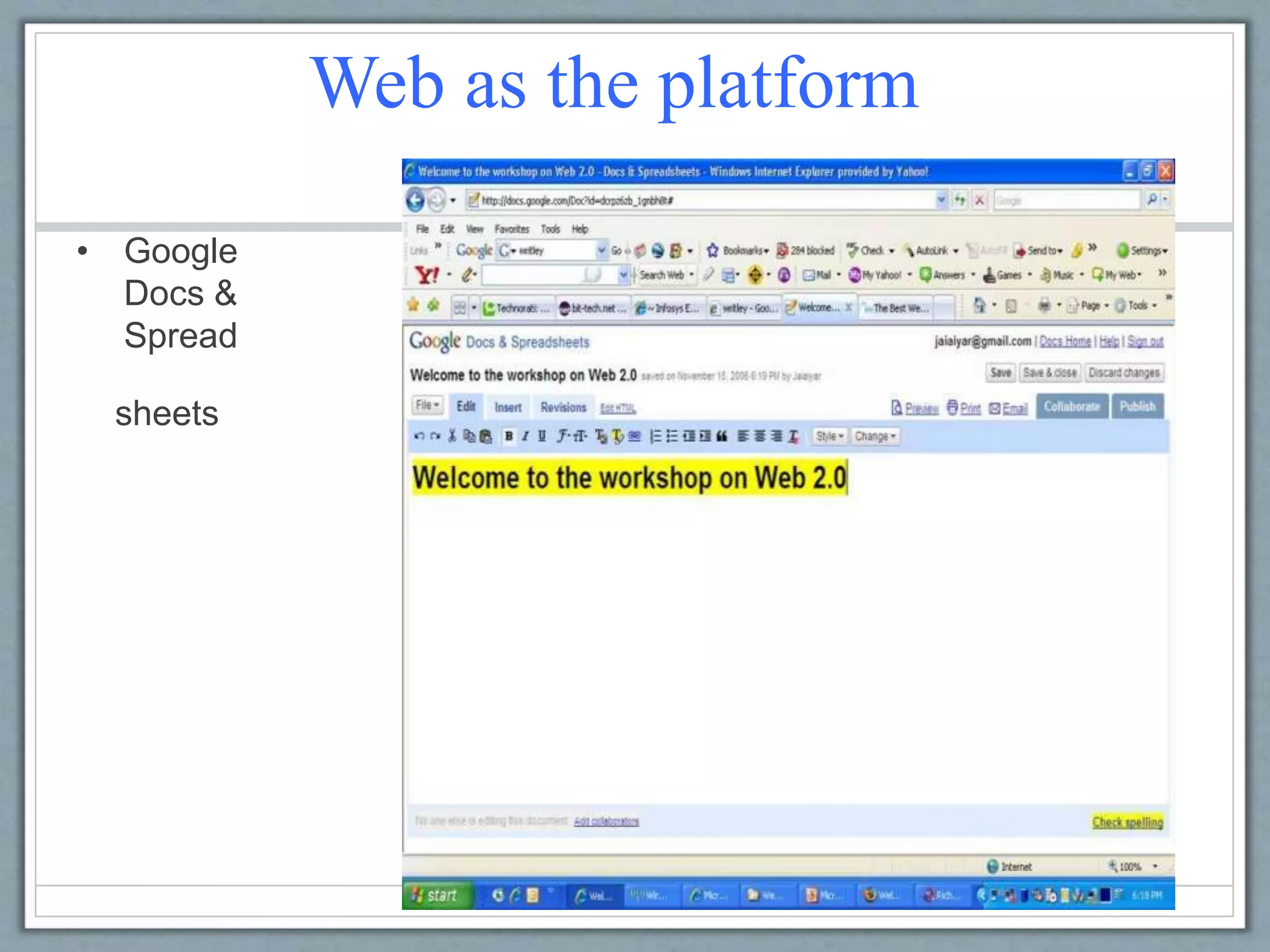
Task: Click the Windows start button
Action: 438,895
